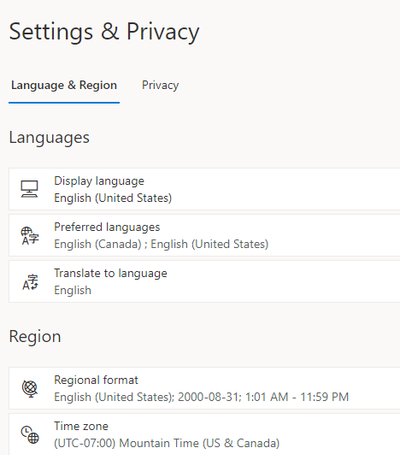Image resolution: width=400 pixels, height=455 pixels.
Task: Click the Translate to language icon
Action: click(x=30, y=282)
